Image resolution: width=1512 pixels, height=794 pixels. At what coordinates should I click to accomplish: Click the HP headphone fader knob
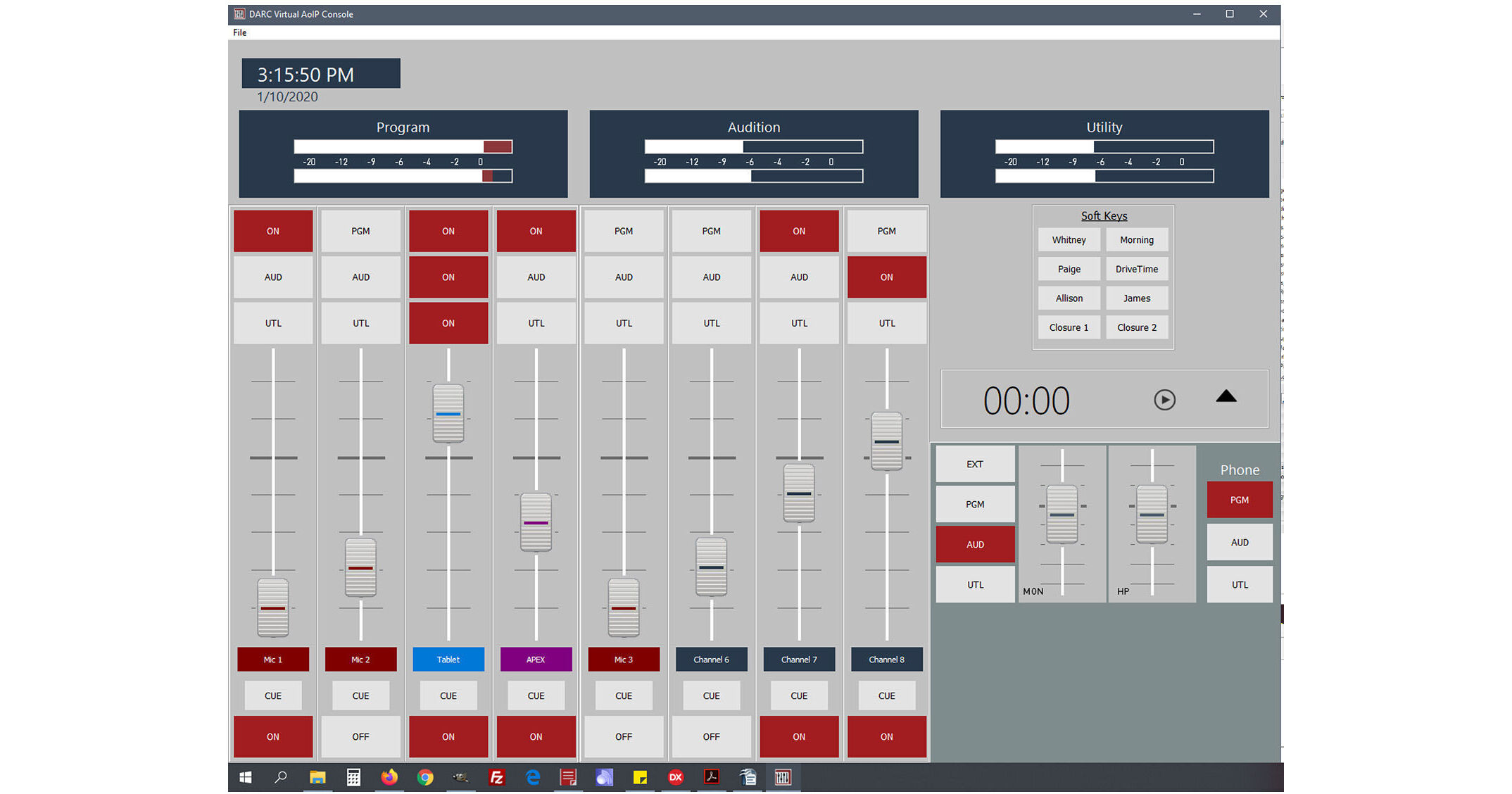1152,515
